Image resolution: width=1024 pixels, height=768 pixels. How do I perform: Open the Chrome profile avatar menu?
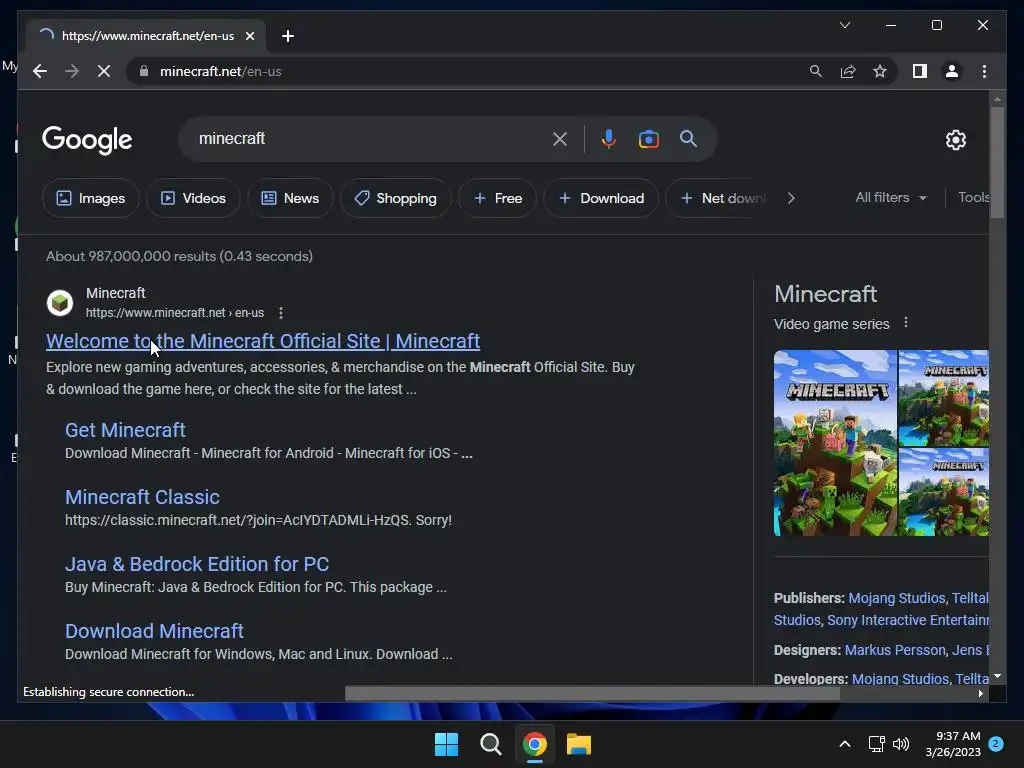(952, 71)
